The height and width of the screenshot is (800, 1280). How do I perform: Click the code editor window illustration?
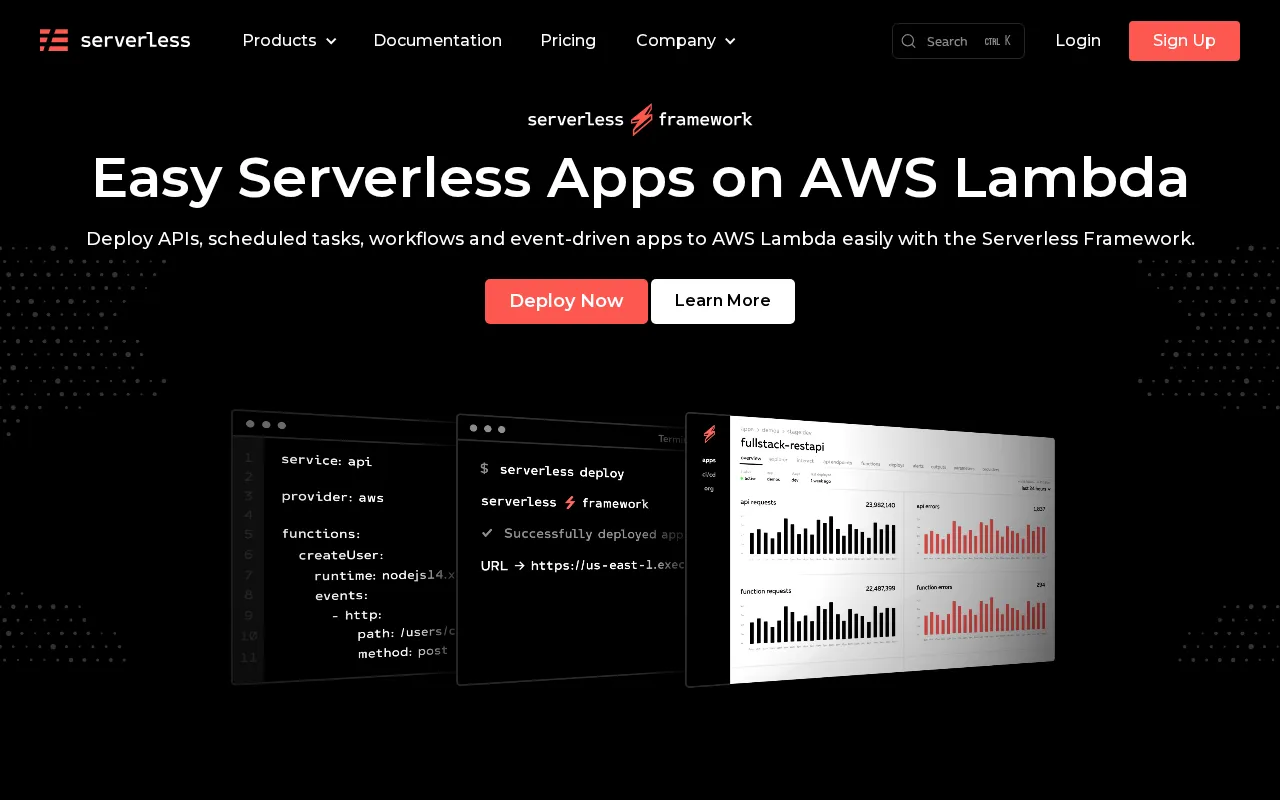tap(344, 547)
